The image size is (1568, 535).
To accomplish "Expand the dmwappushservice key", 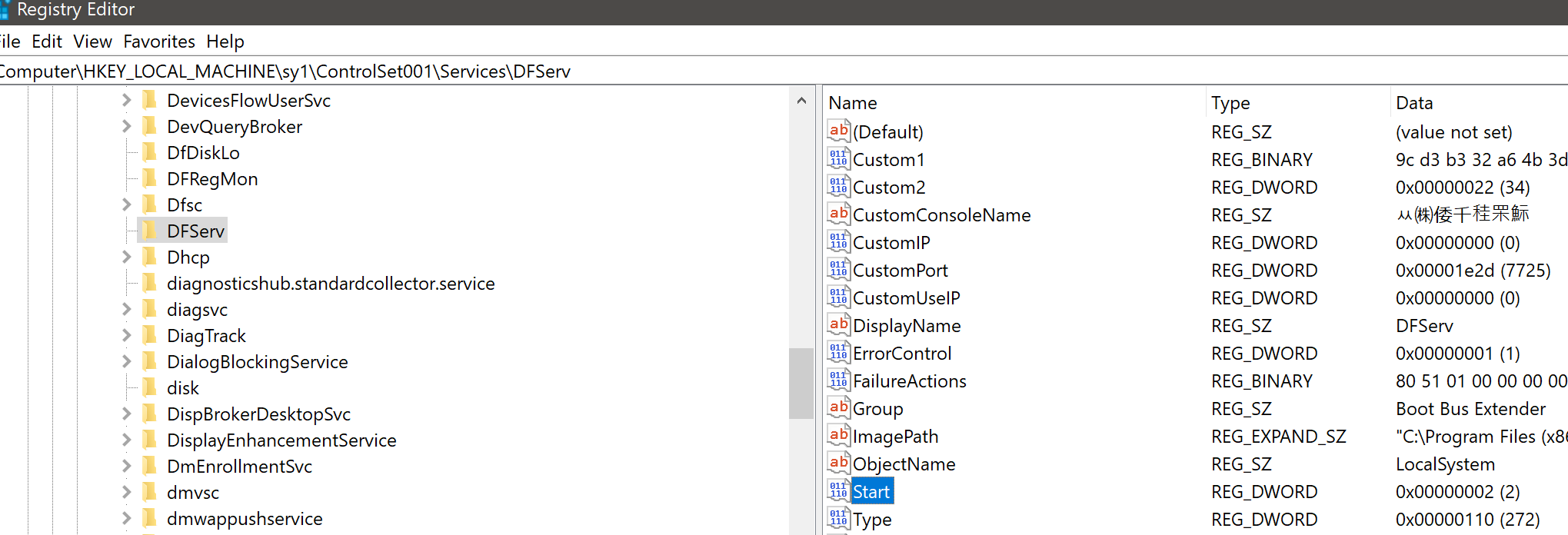I will [x=127, y=518].
